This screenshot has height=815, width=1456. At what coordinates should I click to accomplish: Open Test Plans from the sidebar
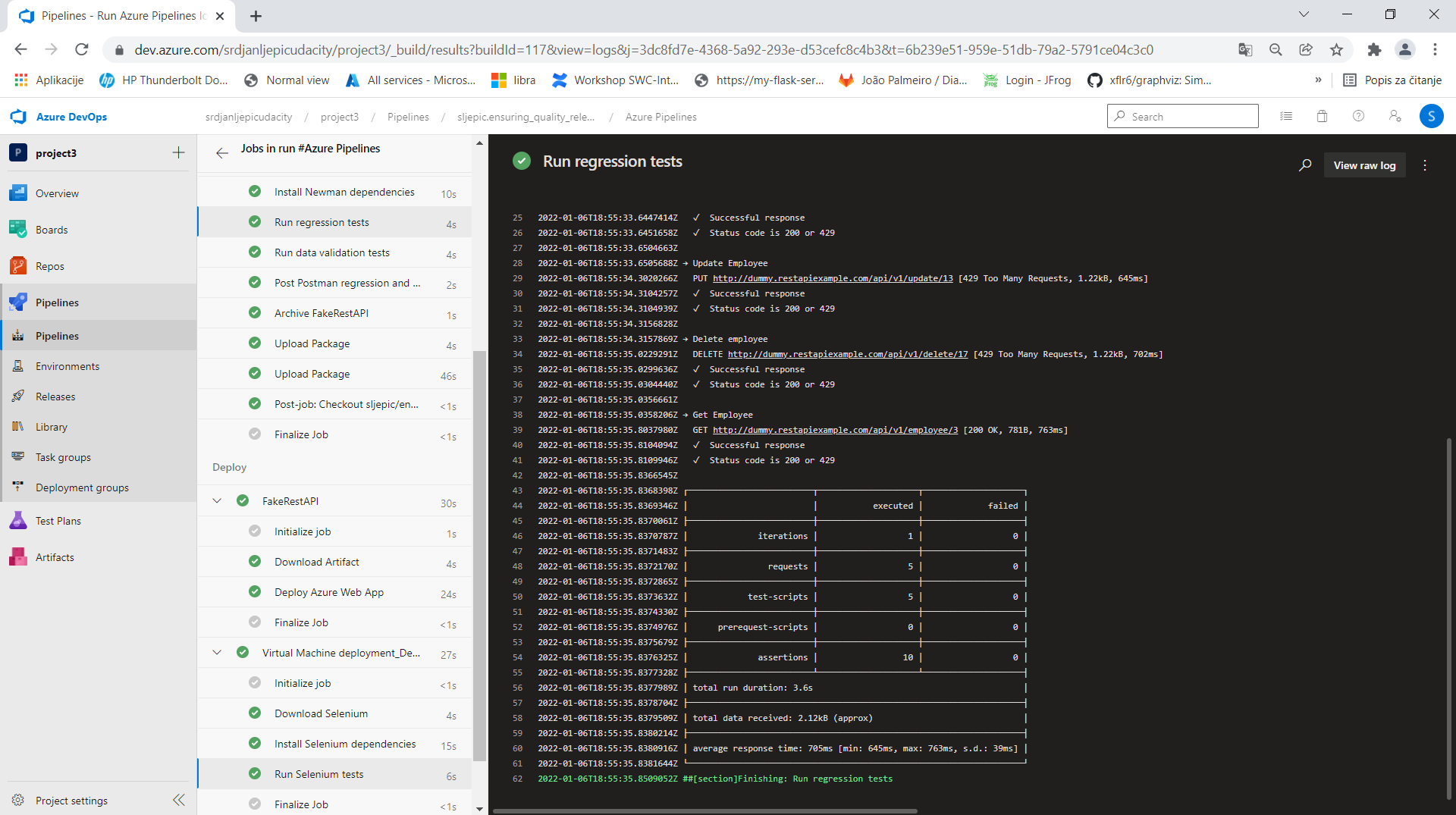coord(56,520)
